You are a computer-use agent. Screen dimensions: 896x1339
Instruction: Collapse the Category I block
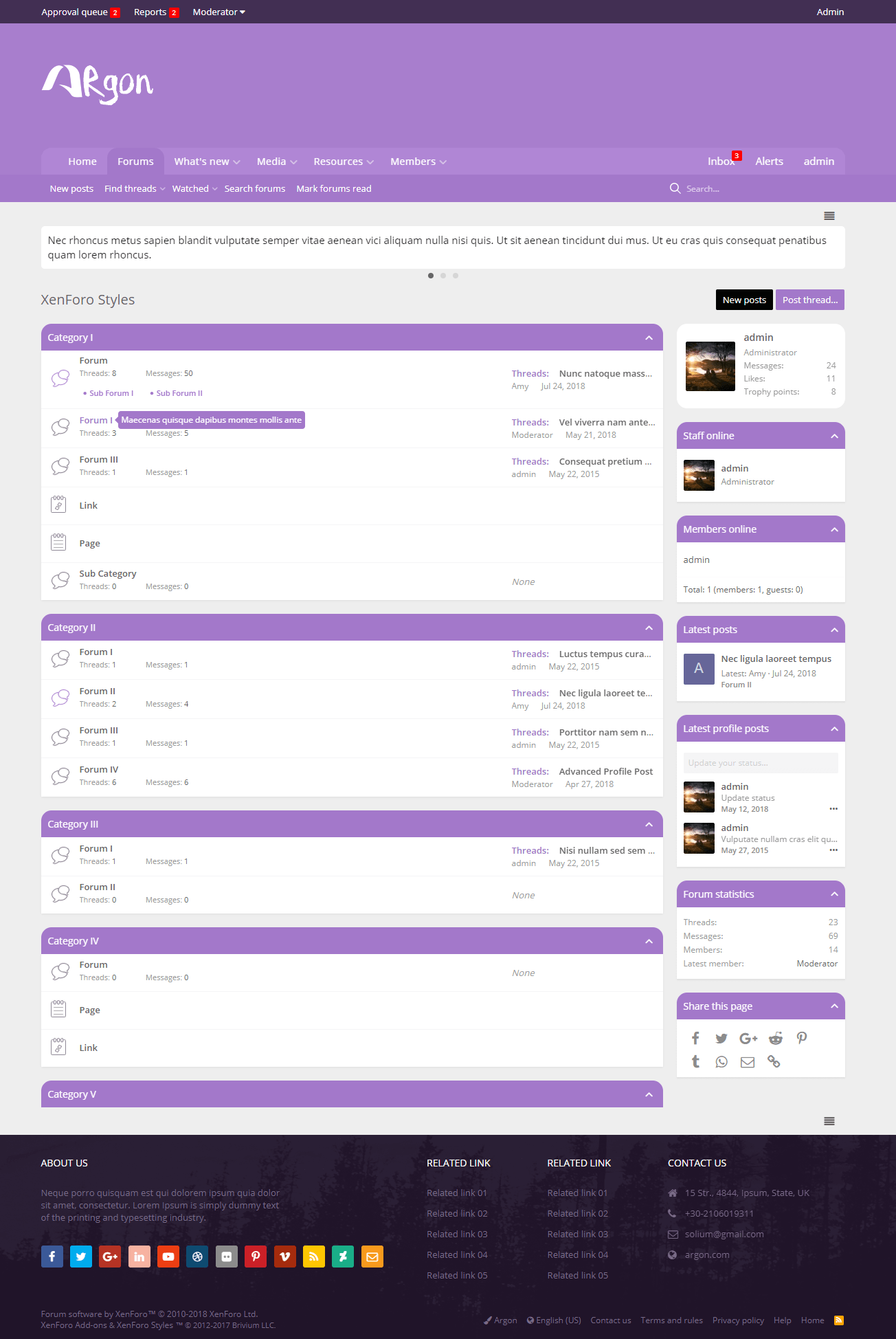click(649, 337)
